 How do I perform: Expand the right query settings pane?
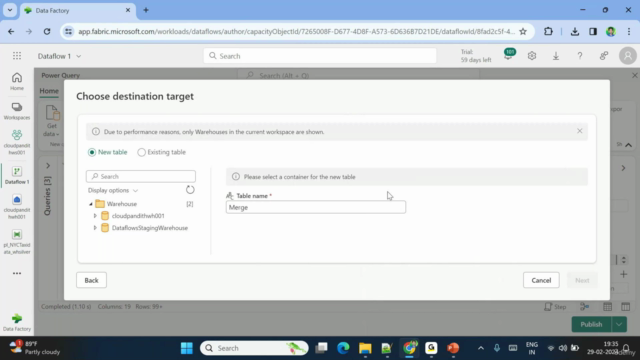point(623,168)
